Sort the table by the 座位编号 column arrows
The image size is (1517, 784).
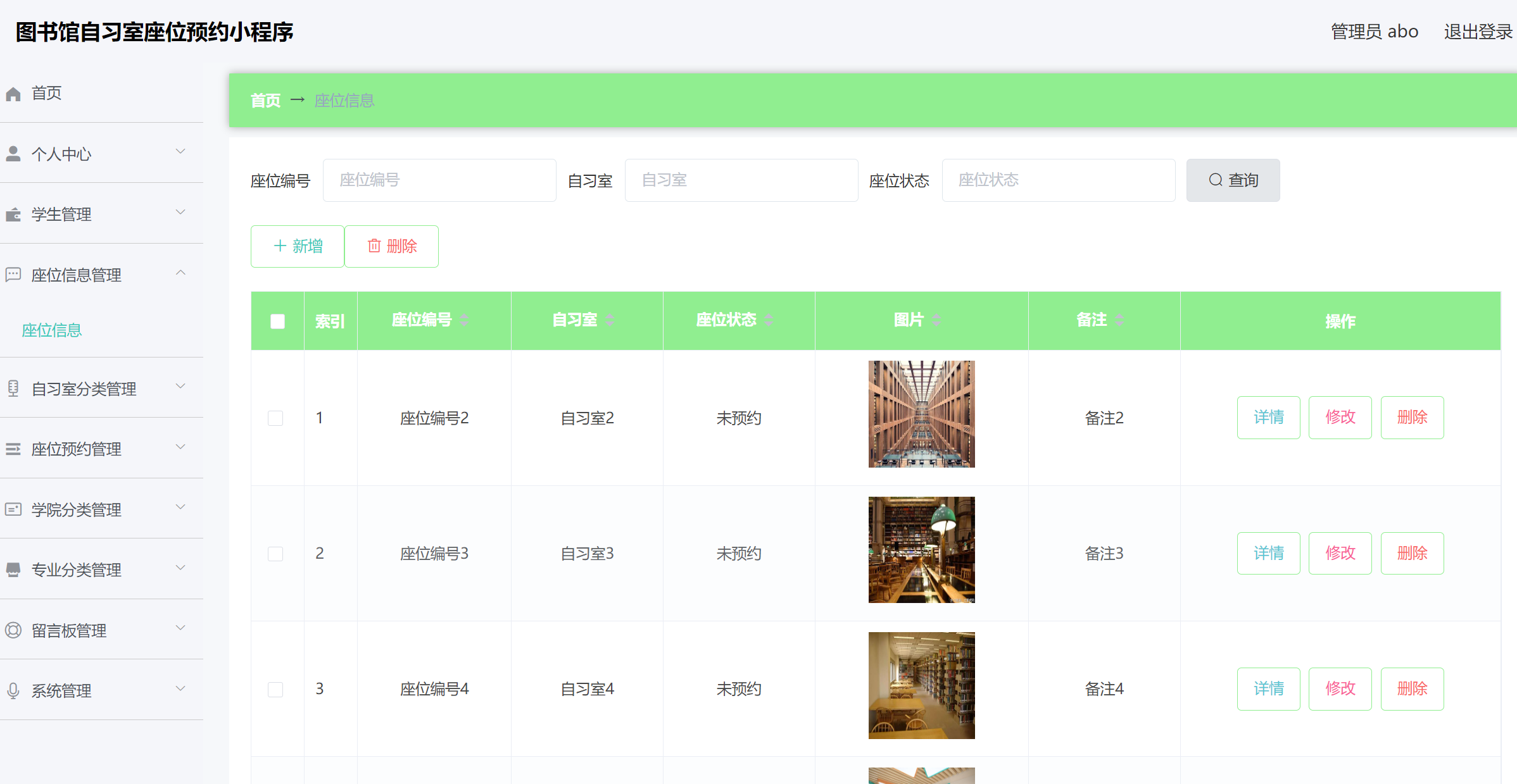coord(464,320)
